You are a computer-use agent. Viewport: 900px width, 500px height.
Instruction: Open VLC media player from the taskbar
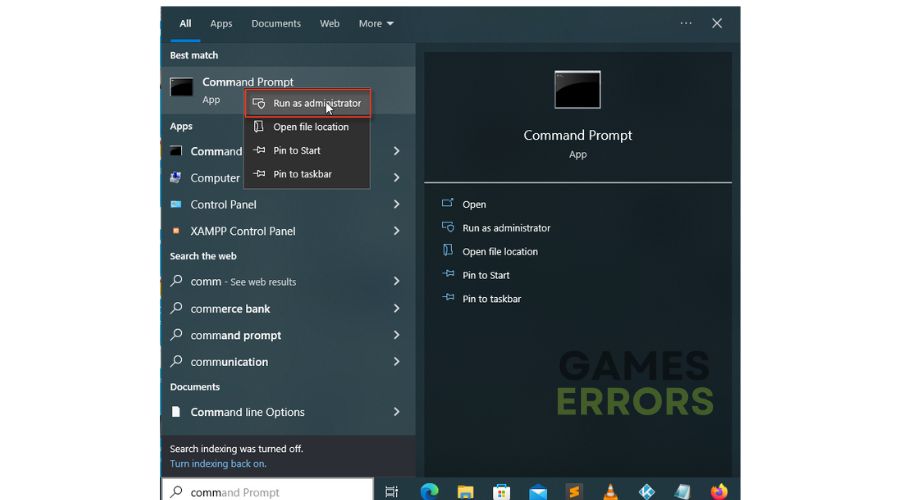(610, 491)
